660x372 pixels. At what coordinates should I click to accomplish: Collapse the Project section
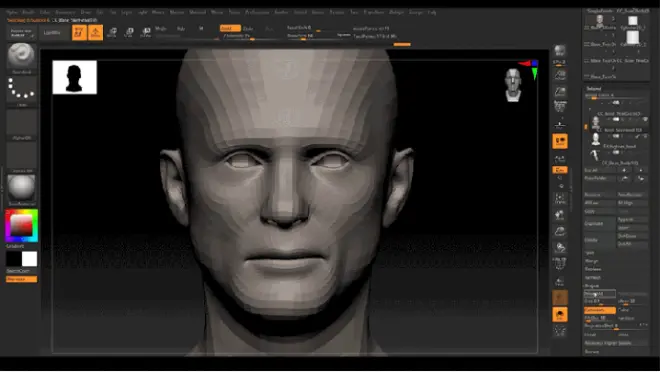[592, 286]
